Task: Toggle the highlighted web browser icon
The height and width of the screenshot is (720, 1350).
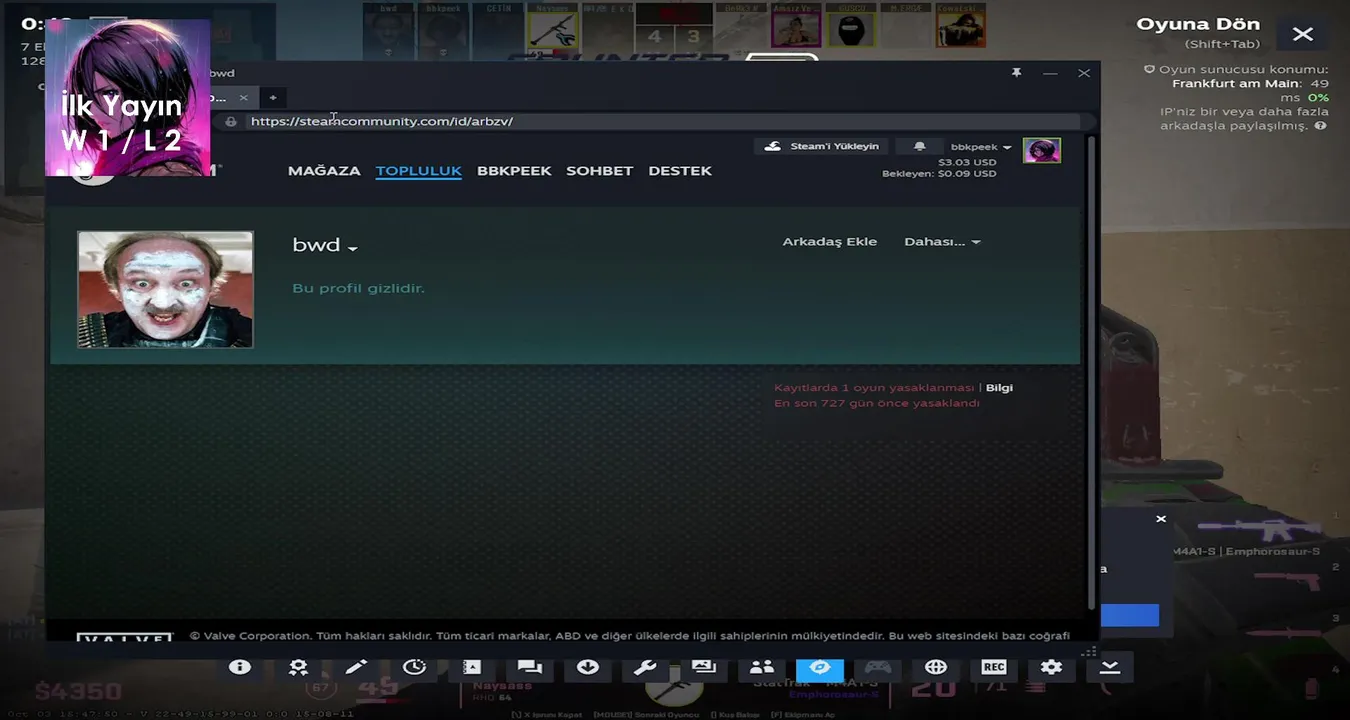Action: pyautogui.click(x=820, y=667)
